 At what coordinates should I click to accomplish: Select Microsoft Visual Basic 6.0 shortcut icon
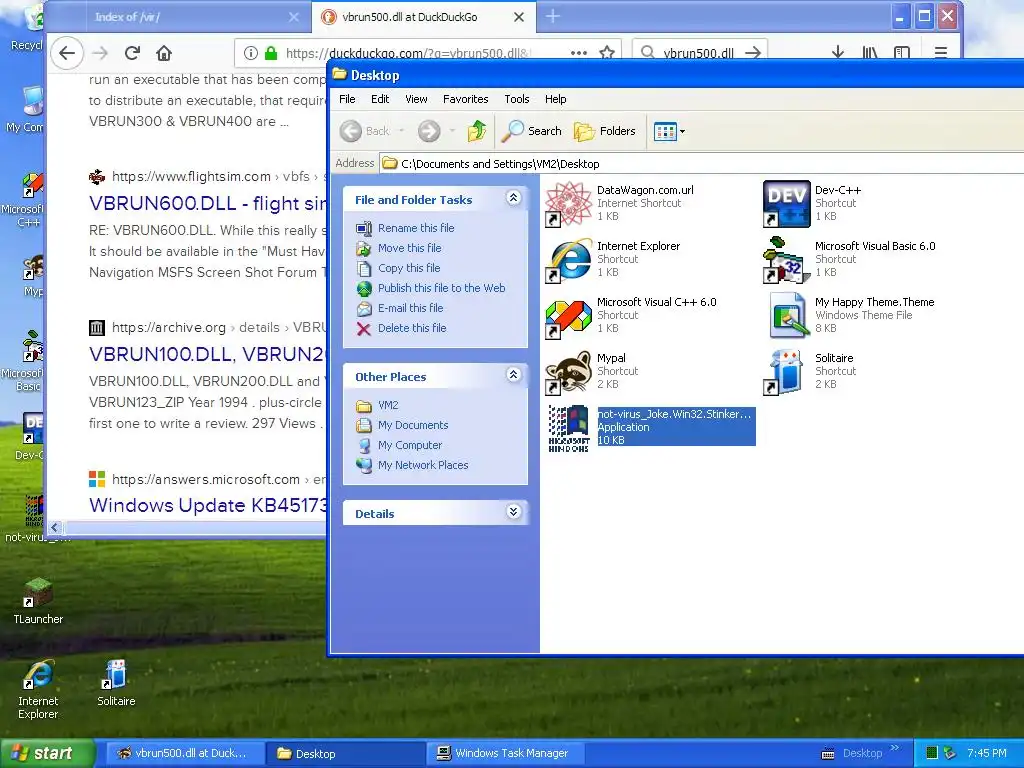[x=786, y=261]
